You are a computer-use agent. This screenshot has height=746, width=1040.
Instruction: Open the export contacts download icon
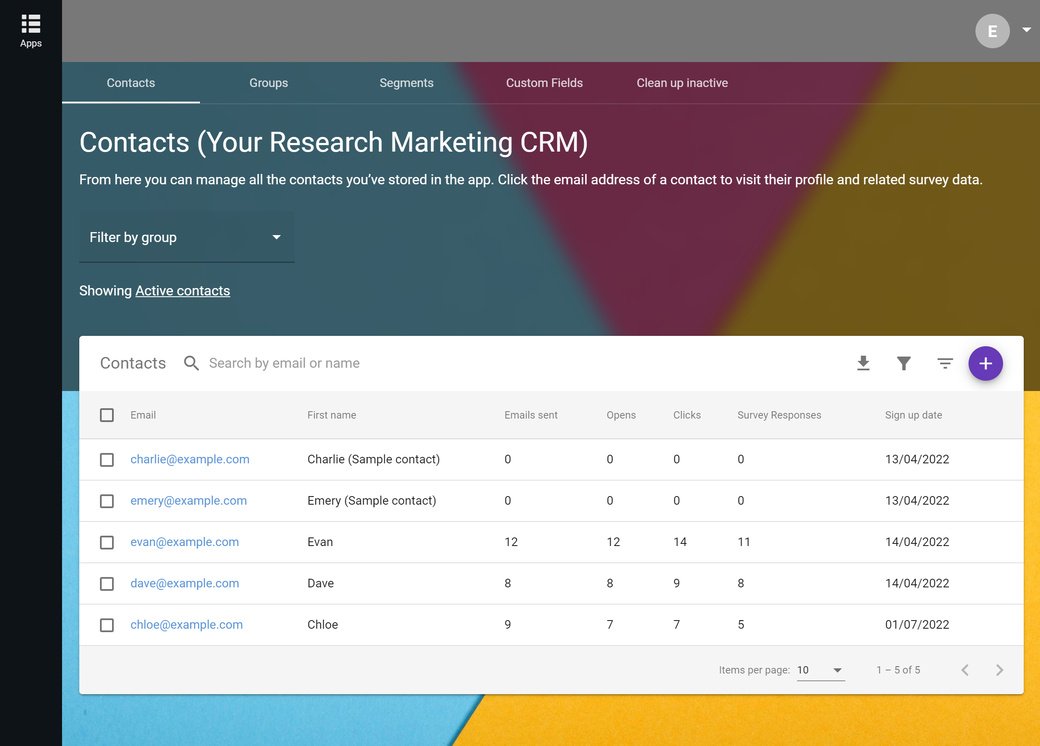point(863,363)
